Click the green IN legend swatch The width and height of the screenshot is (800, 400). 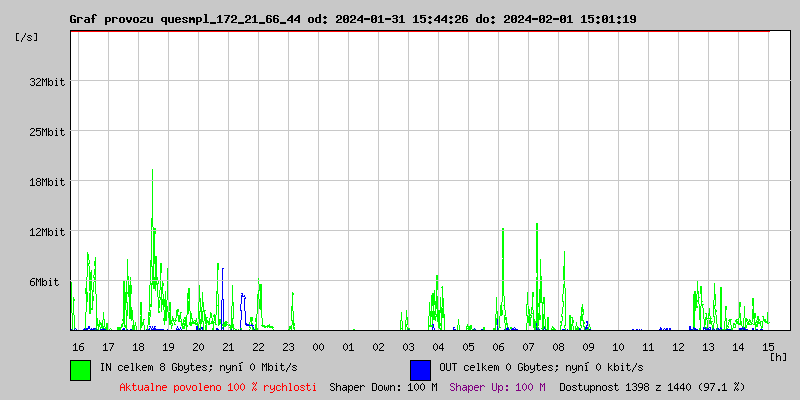80,369
